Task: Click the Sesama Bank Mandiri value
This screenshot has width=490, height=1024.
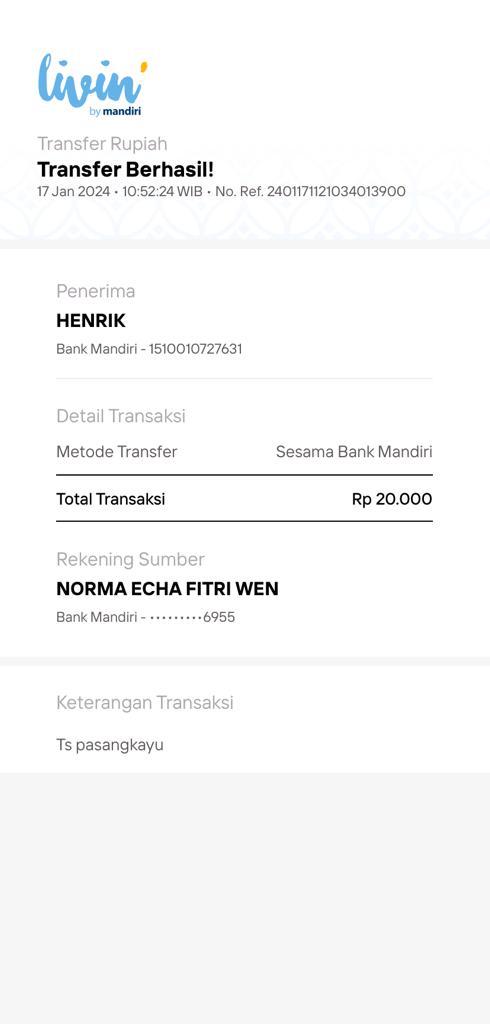Action: pyautogui.click(x=354, y=452)
